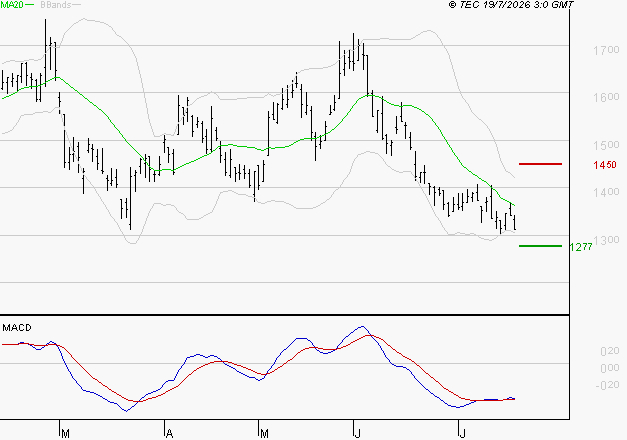Screen dimensions: 627x440
Task: Click the green support line at 1277
Action: [540, 246]
